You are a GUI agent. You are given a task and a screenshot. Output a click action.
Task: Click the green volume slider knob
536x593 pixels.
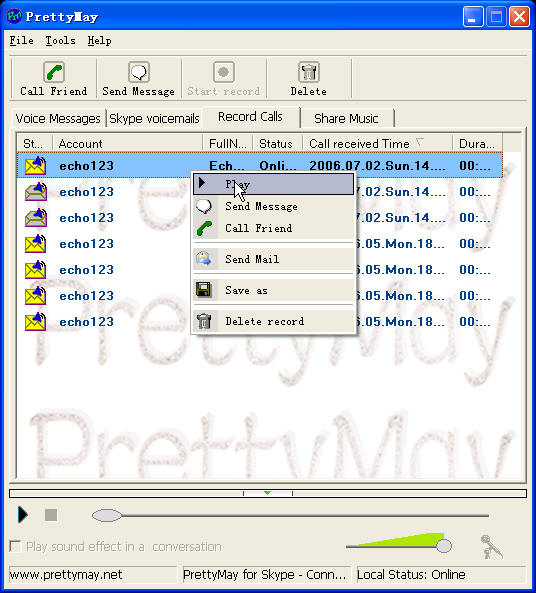pyautogui.click(x=444, y=546)
